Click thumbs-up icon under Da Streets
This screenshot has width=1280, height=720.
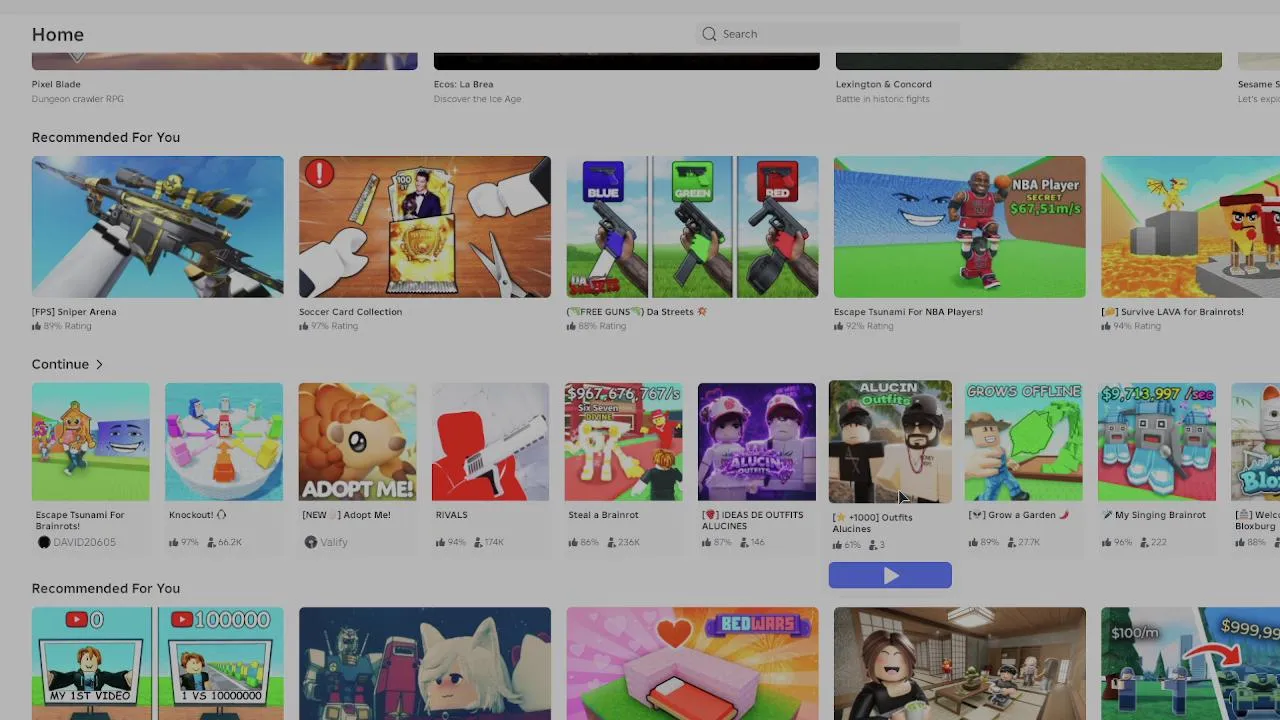pos(572,326)
